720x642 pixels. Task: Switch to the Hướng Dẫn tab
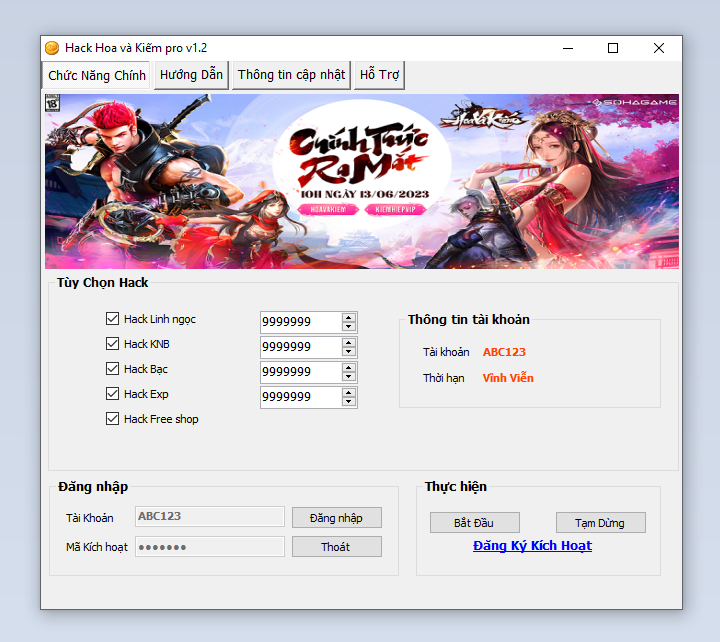point(191,75)
